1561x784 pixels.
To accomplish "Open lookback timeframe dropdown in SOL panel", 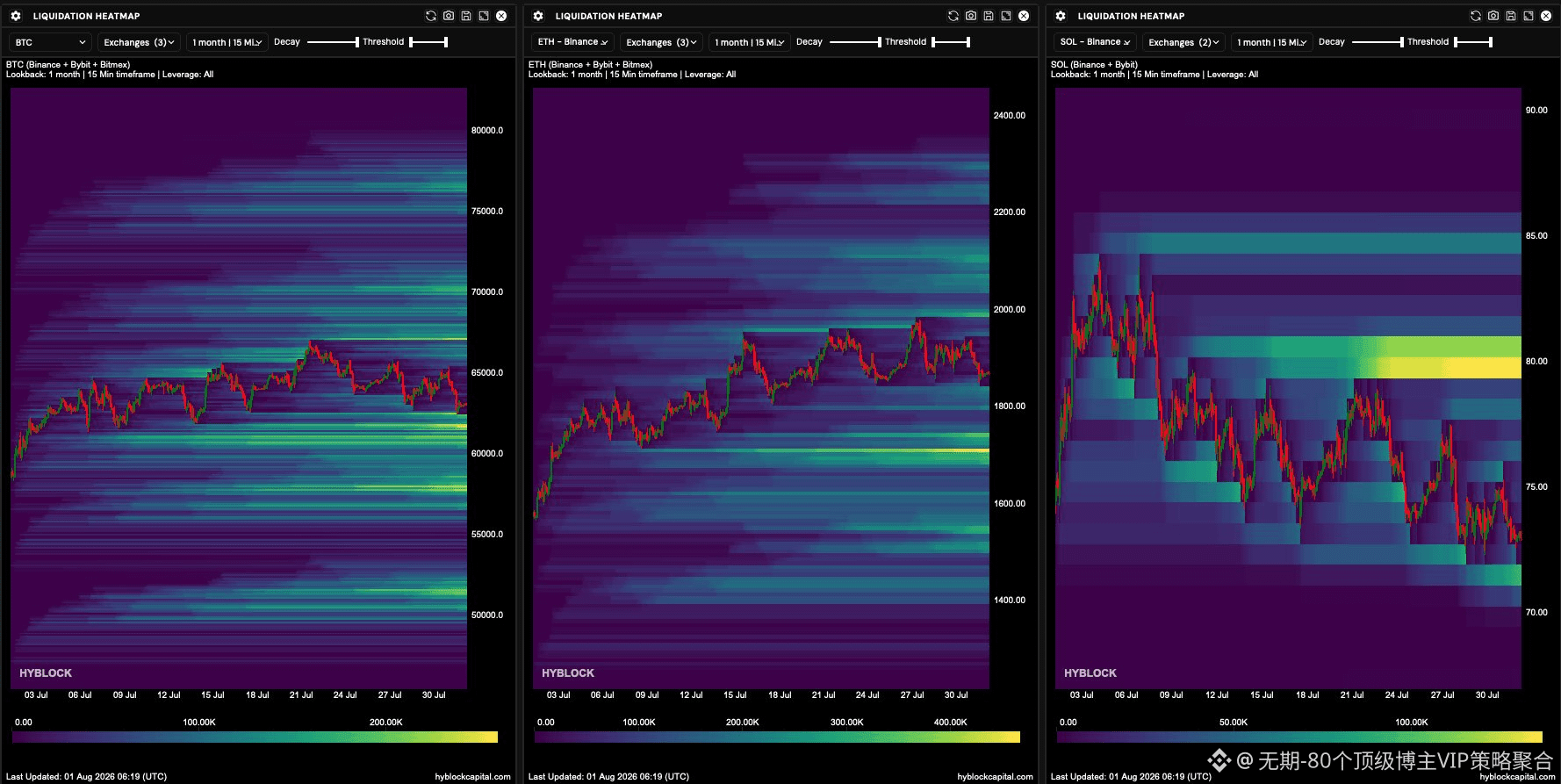I will coord(1271,42).
